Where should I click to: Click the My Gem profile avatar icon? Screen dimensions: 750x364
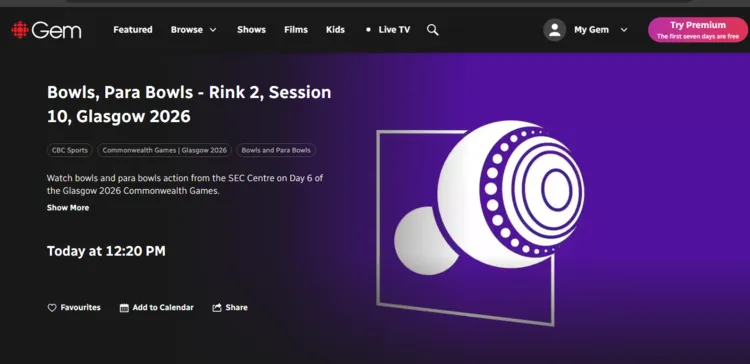pos(554,30)
